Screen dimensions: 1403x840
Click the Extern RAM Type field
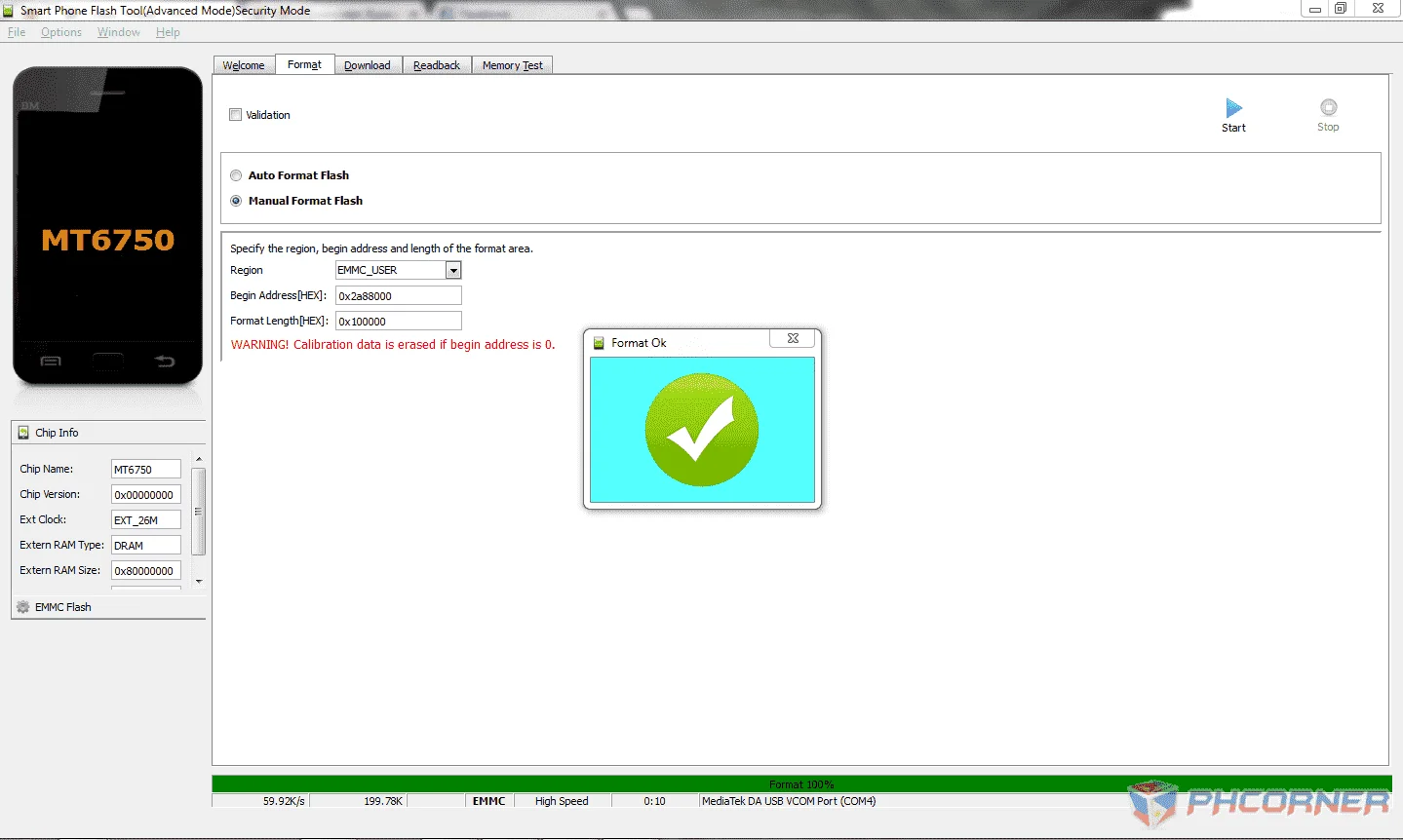point(146,545)
